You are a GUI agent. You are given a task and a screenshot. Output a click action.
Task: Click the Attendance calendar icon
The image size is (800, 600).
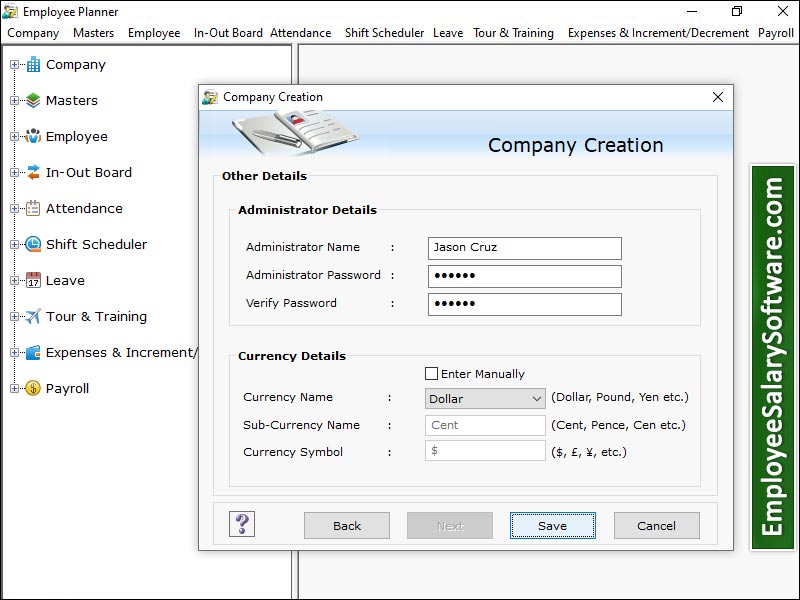(x=33, y=209)
